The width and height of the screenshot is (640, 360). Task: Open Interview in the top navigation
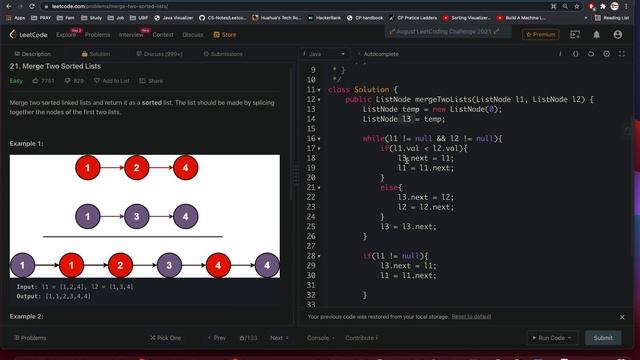point(131,35)
